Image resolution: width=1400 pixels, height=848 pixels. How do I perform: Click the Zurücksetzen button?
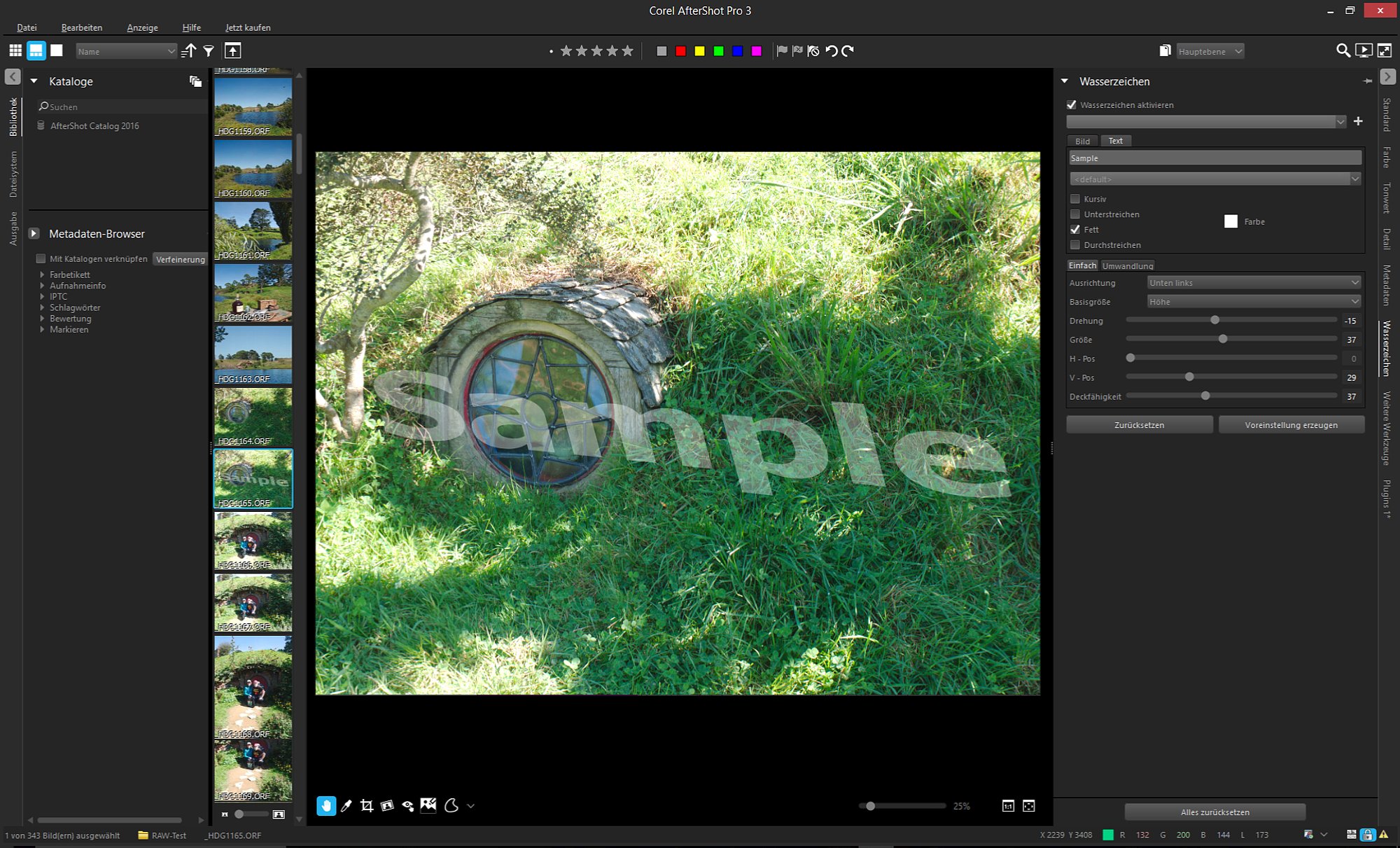point(1140,425)
